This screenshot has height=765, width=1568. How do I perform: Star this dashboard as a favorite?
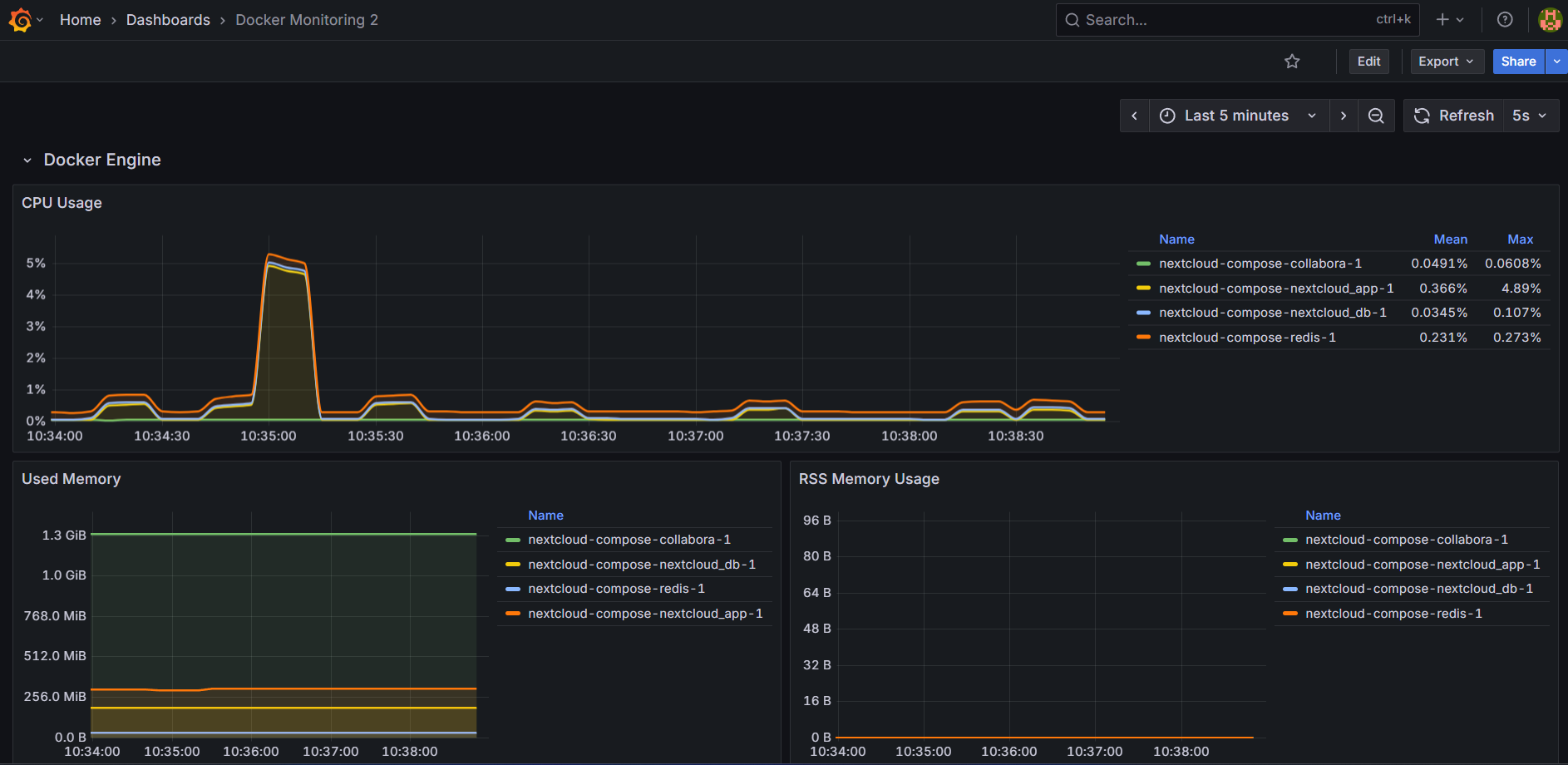[x=1292, y=61]
